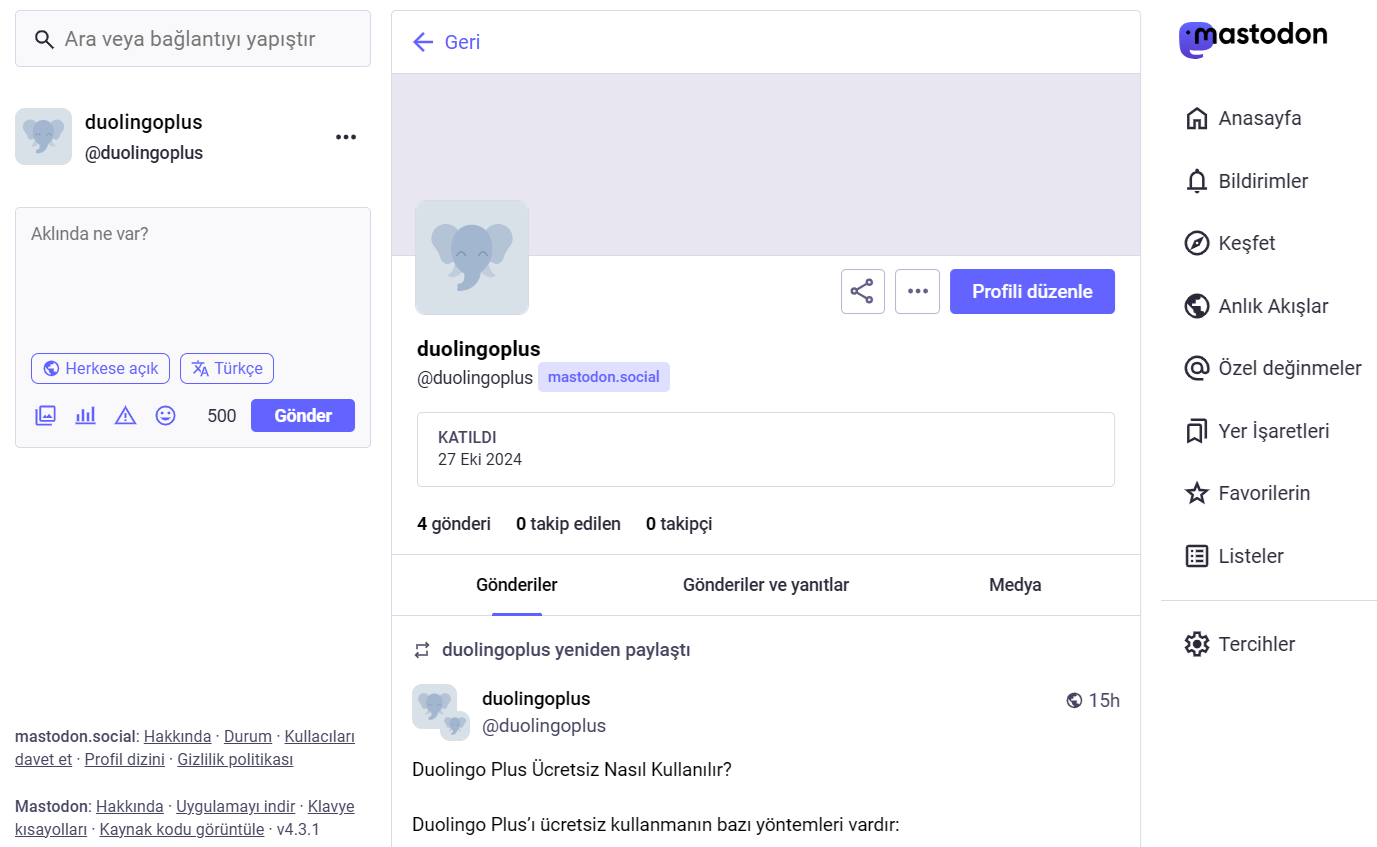Click the 'Klavye kısayolları' footer link
This screenshot has width=1377, height=847.
click(x=185, y=818)
